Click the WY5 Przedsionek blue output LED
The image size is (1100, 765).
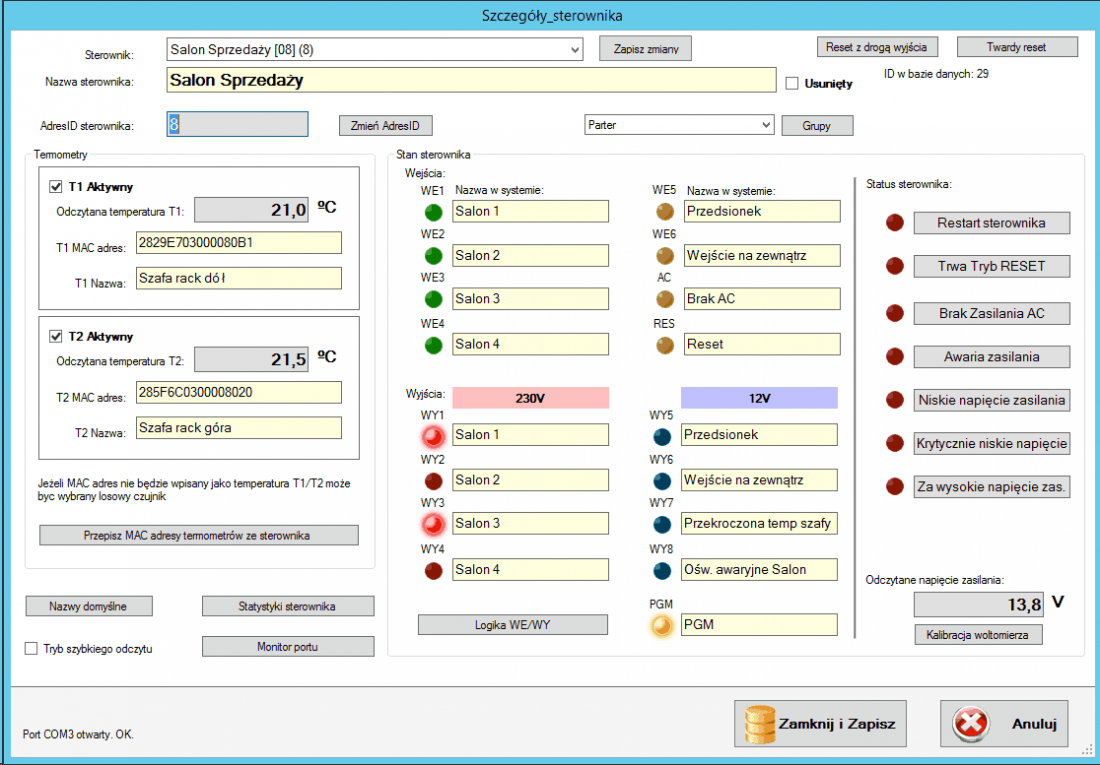[x=661, y=436]
